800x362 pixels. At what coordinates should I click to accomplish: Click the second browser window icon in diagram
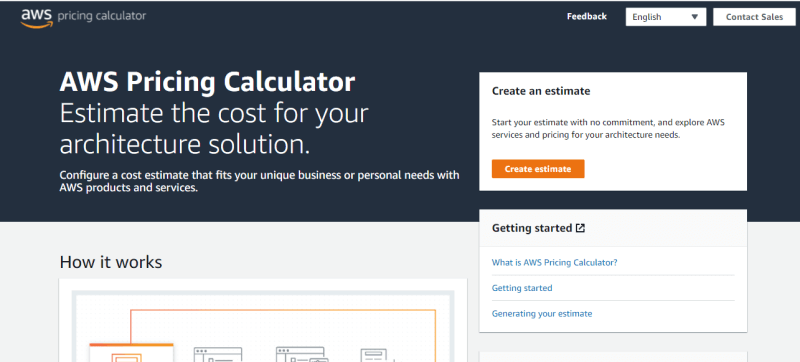[x=218, y=354]
